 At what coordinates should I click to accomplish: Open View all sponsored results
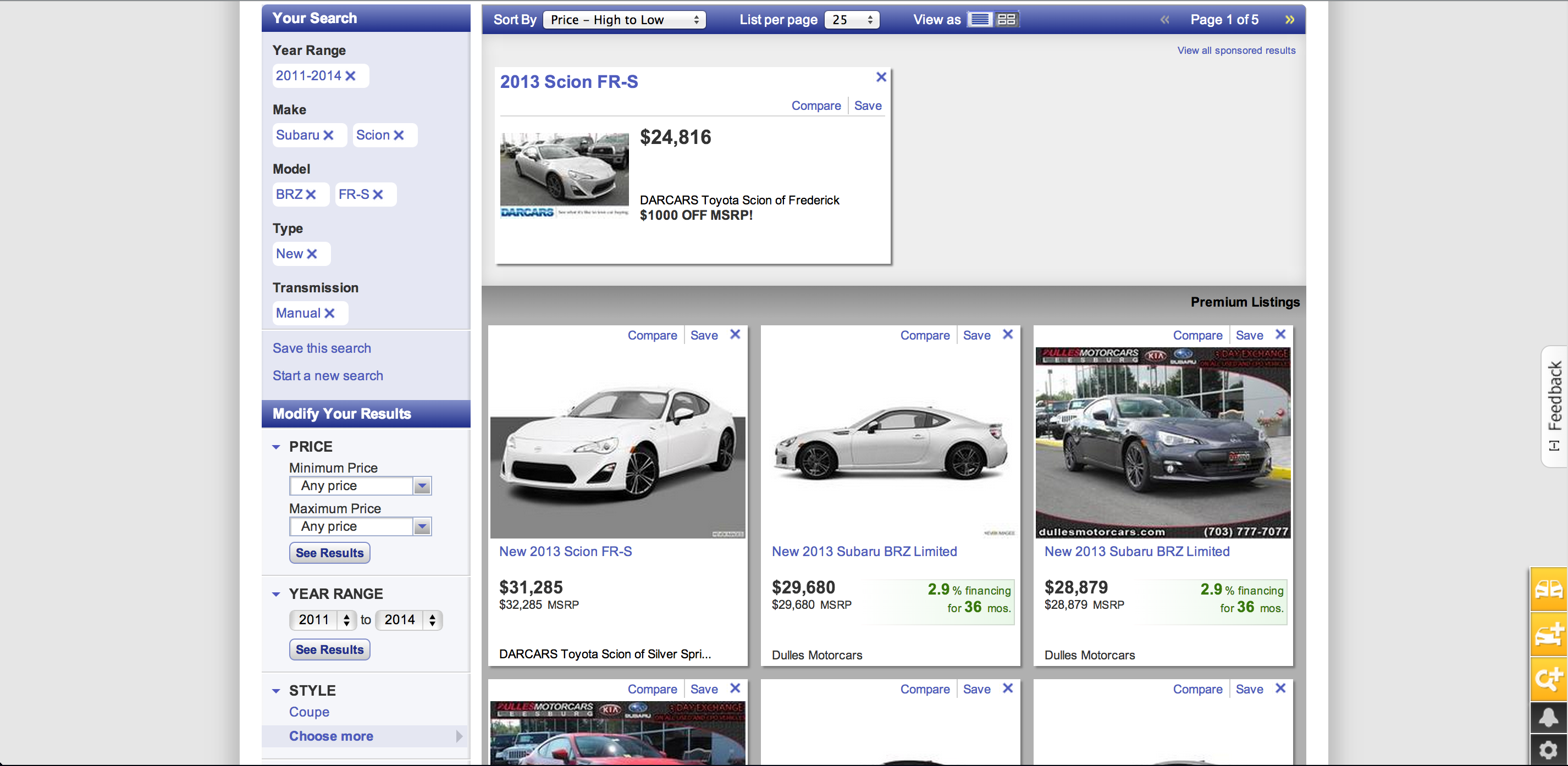point(1236,51)
